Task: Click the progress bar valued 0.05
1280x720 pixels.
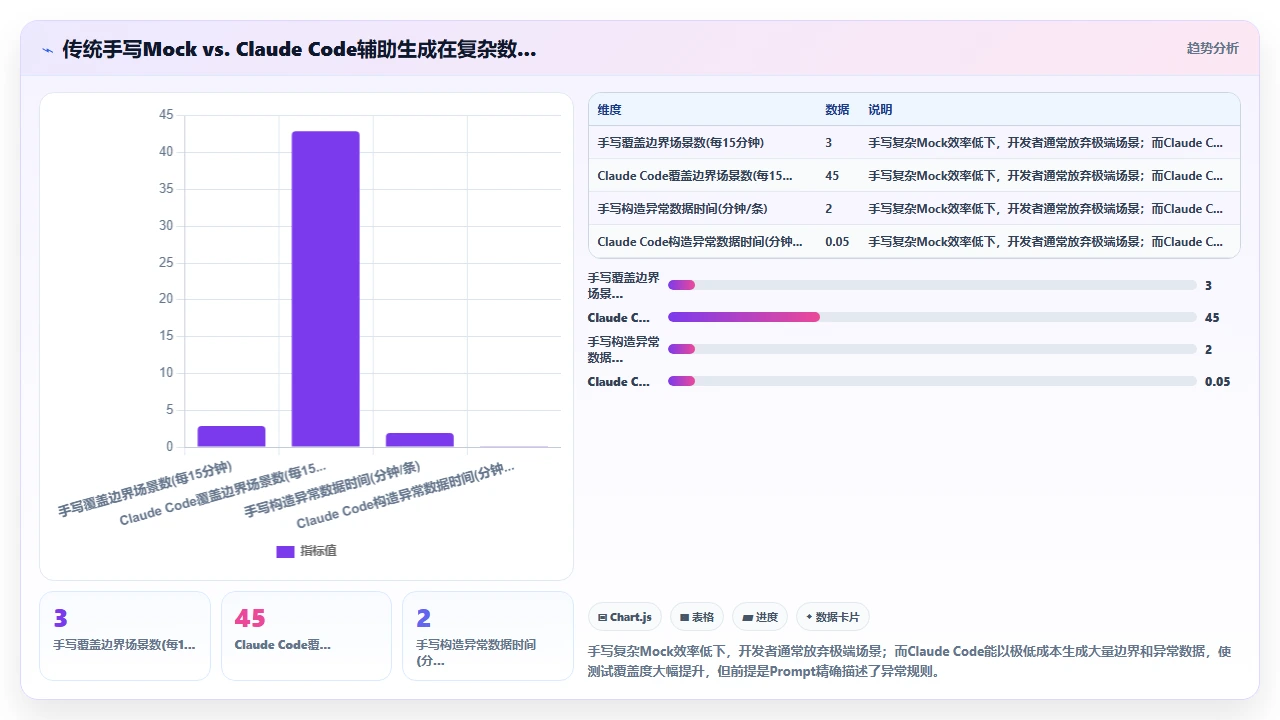Action: pyautogui.click(x=932, y=381)
